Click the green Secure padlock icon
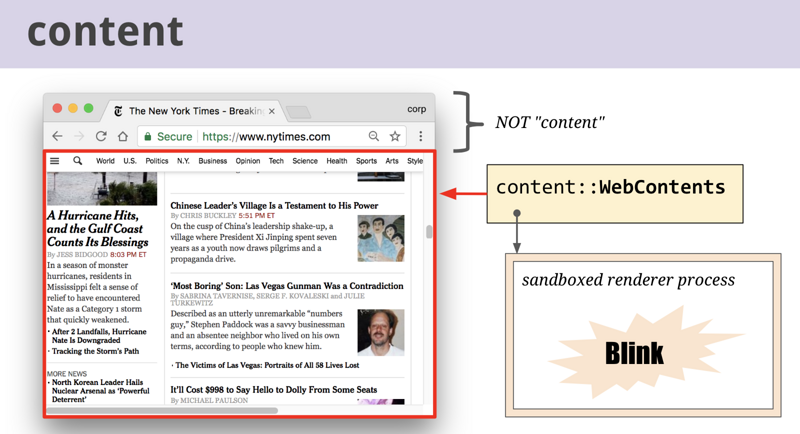Screen dimensions: 800x434 click(x=148, y=137)
